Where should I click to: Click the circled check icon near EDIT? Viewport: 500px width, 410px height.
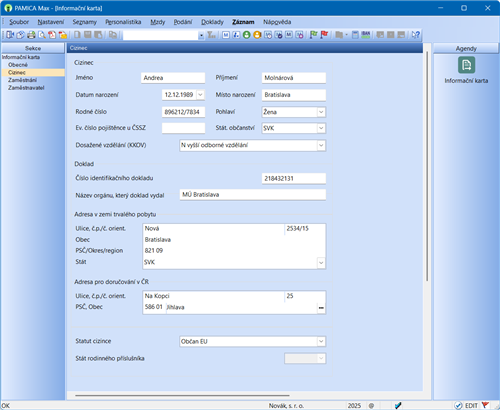[458, 405]
